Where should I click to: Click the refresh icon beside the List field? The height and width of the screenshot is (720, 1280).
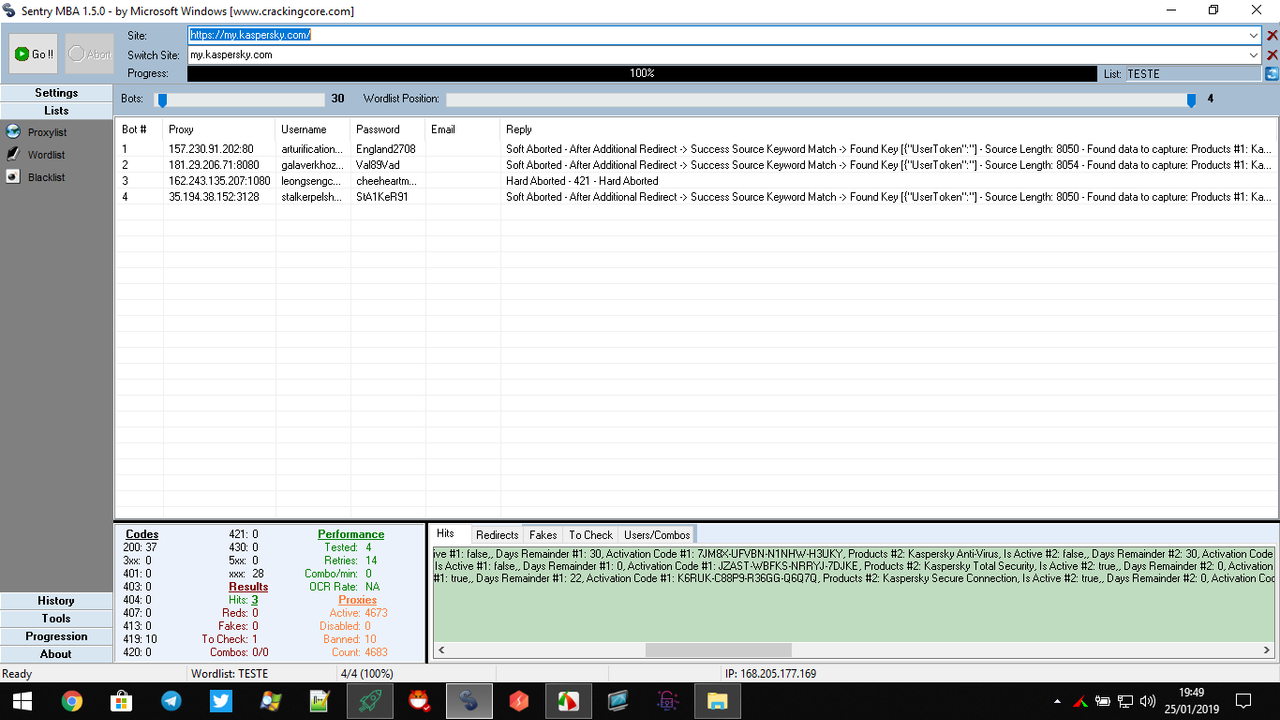click(x=1272, y=74)
